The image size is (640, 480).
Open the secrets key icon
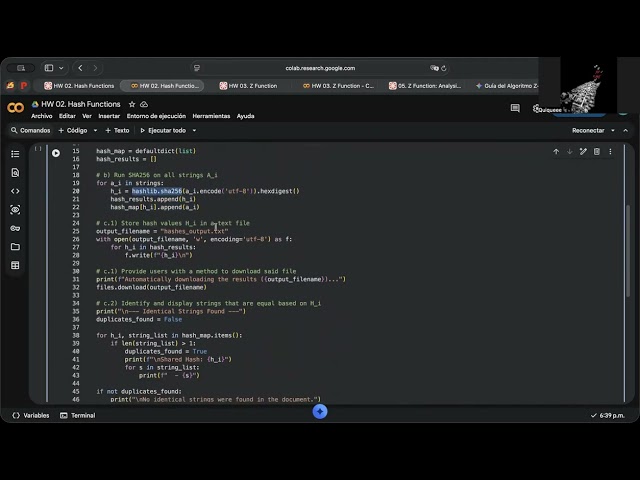(15, 228)
